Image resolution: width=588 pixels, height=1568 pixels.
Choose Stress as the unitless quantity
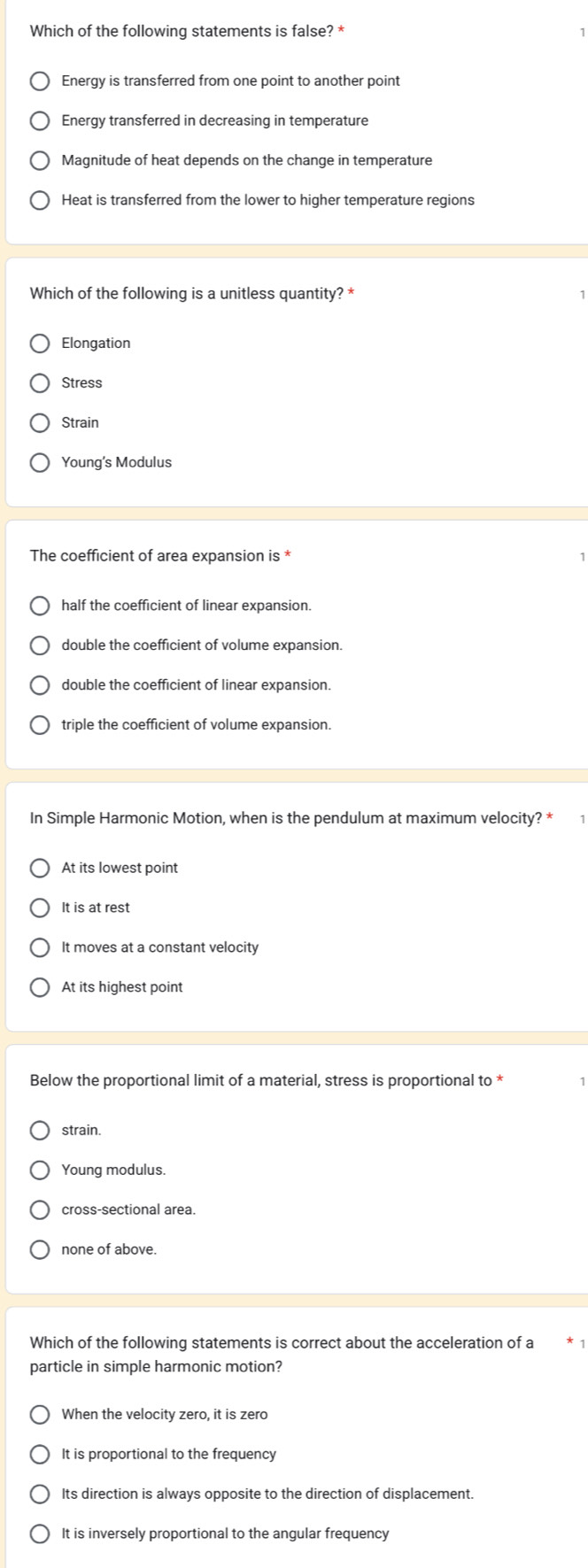coord(41,383)
